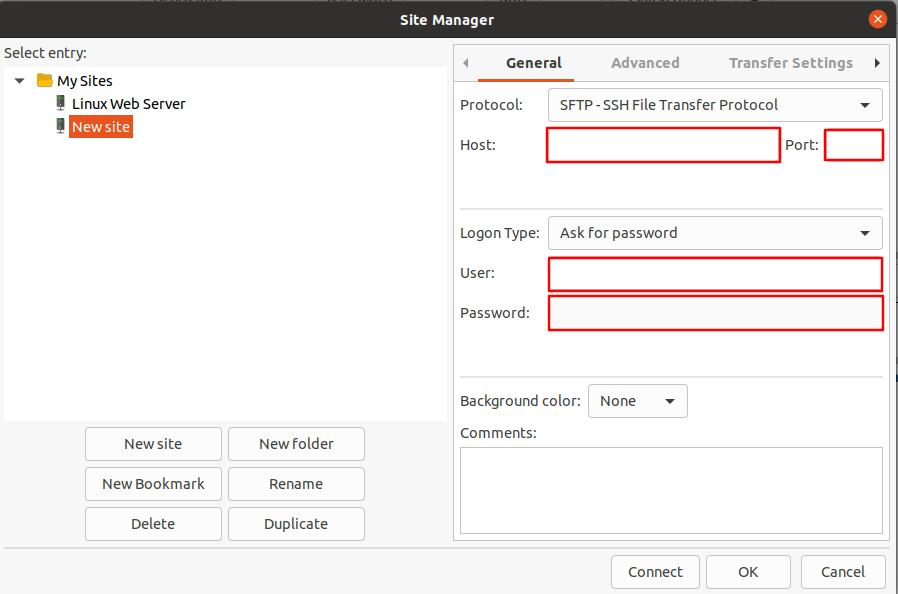Open the Advanced tab

click(645, 63)
